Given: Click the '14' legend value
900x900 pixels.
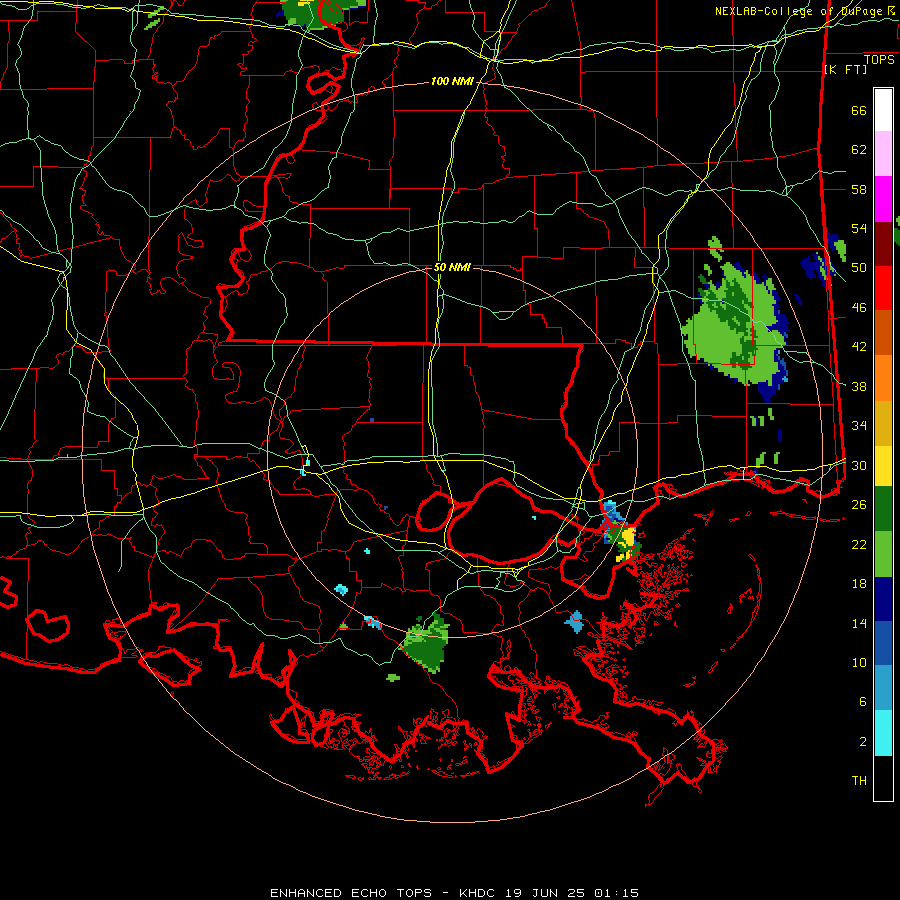Looking at the screenshot, I should [x=859, y=623].
